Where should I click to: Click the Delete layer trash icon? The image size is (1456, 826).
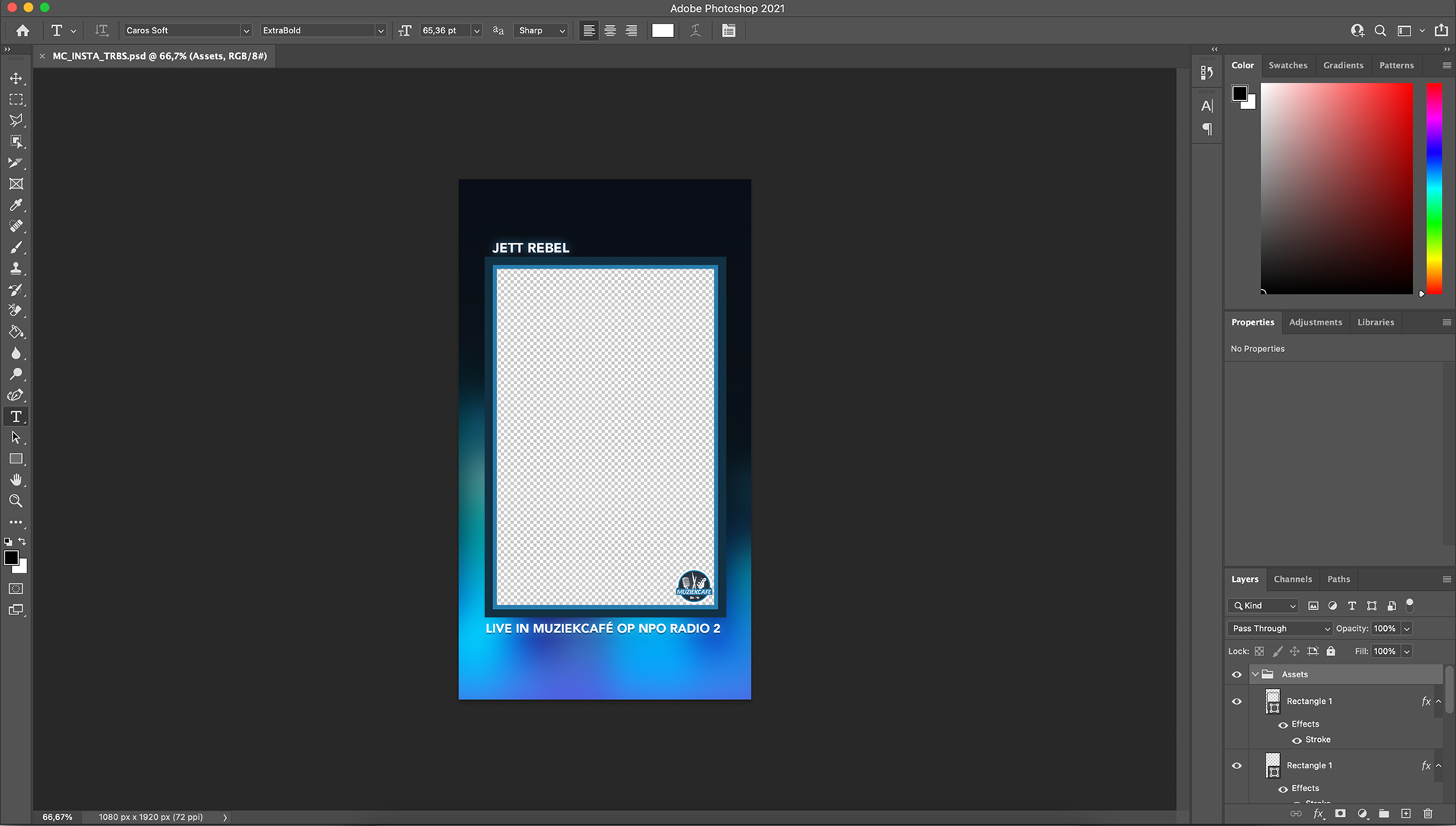pyautogui.click(x=1428, y=814)
